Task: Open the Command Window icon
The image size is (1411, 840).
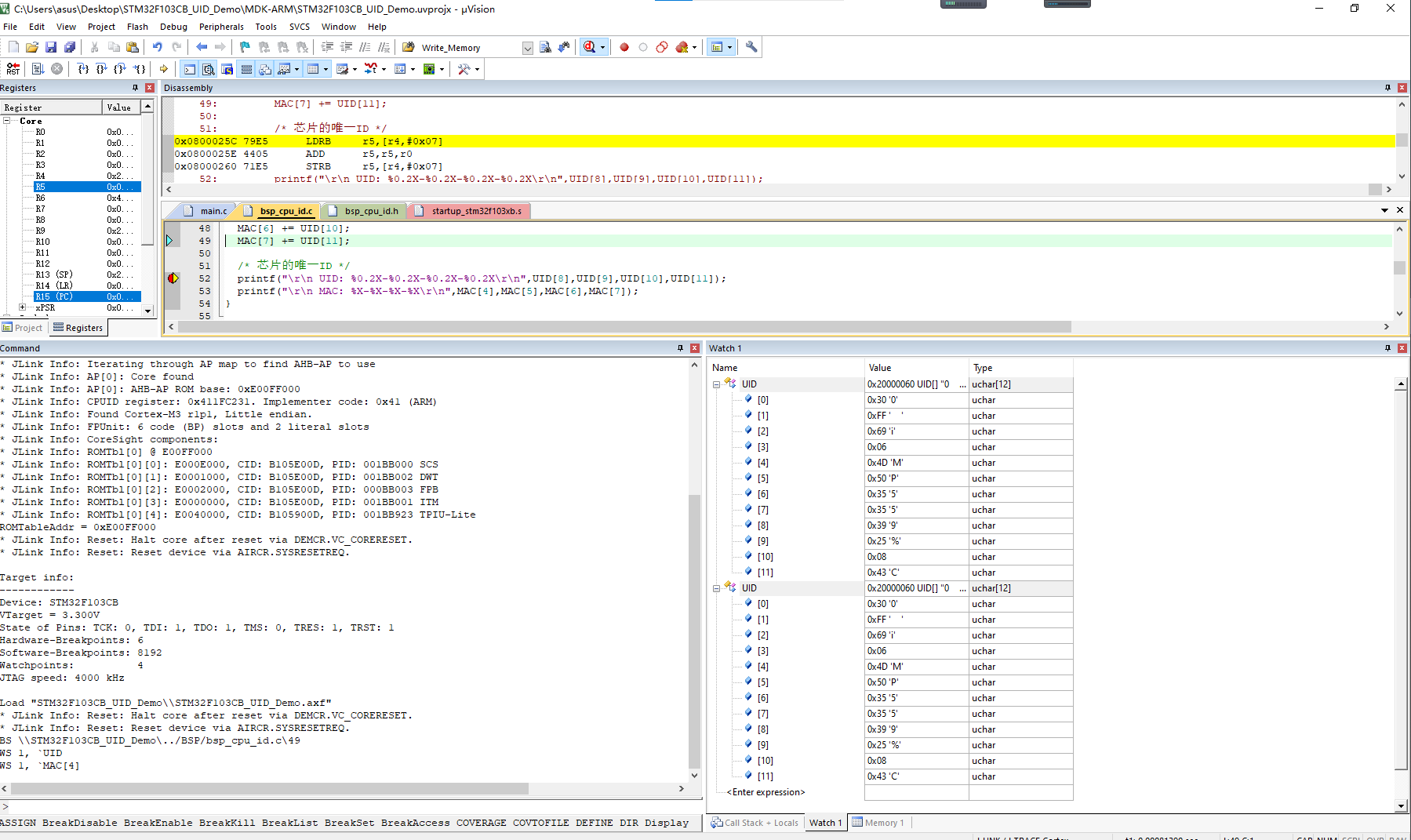Action: 189,69
